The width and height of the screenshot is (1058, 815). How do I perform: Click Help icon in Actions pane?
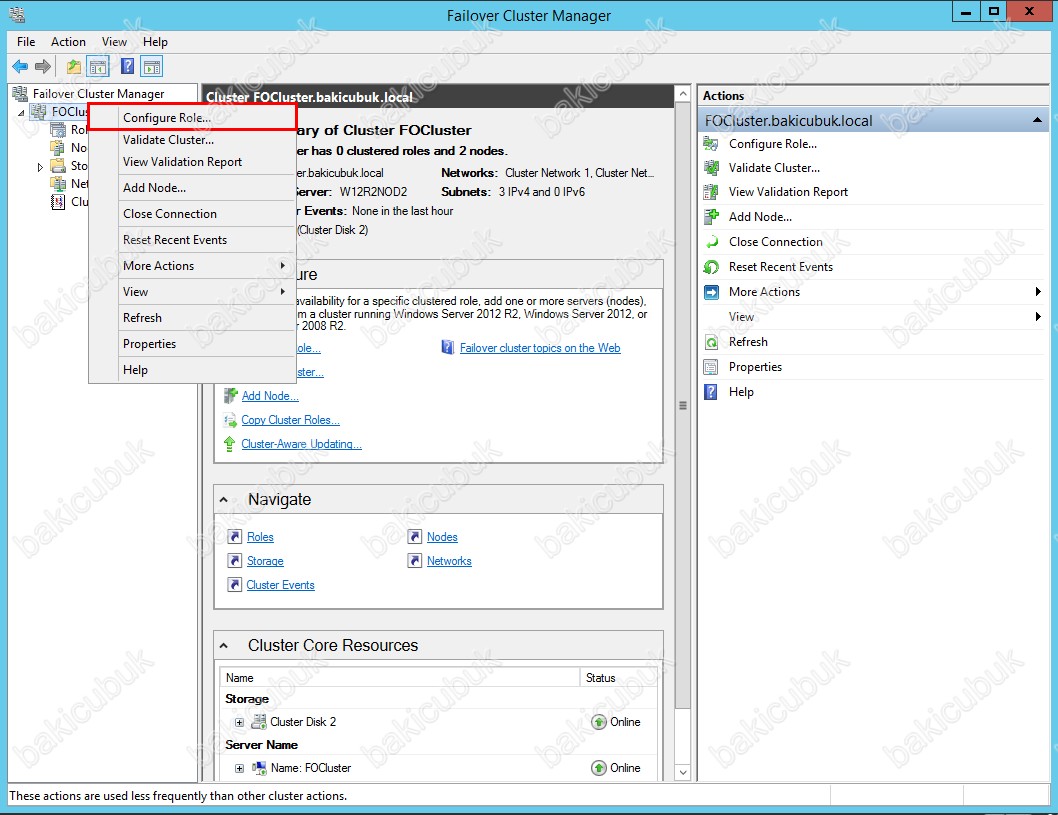(711, 392)
